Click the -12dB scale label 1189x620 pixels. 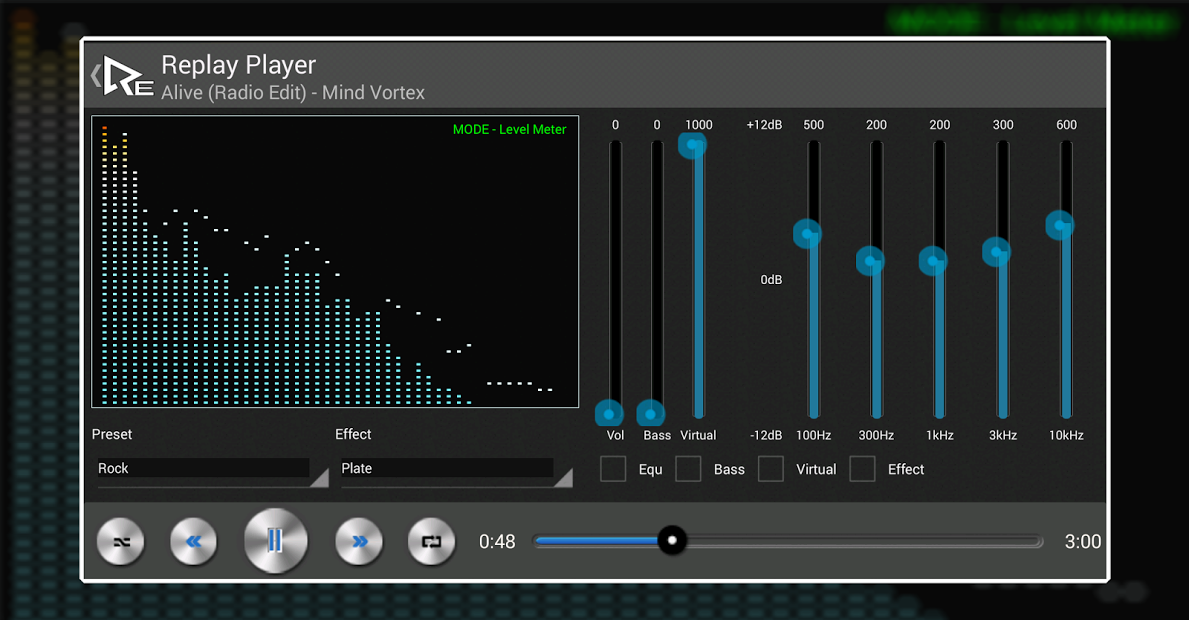point(766,435)
